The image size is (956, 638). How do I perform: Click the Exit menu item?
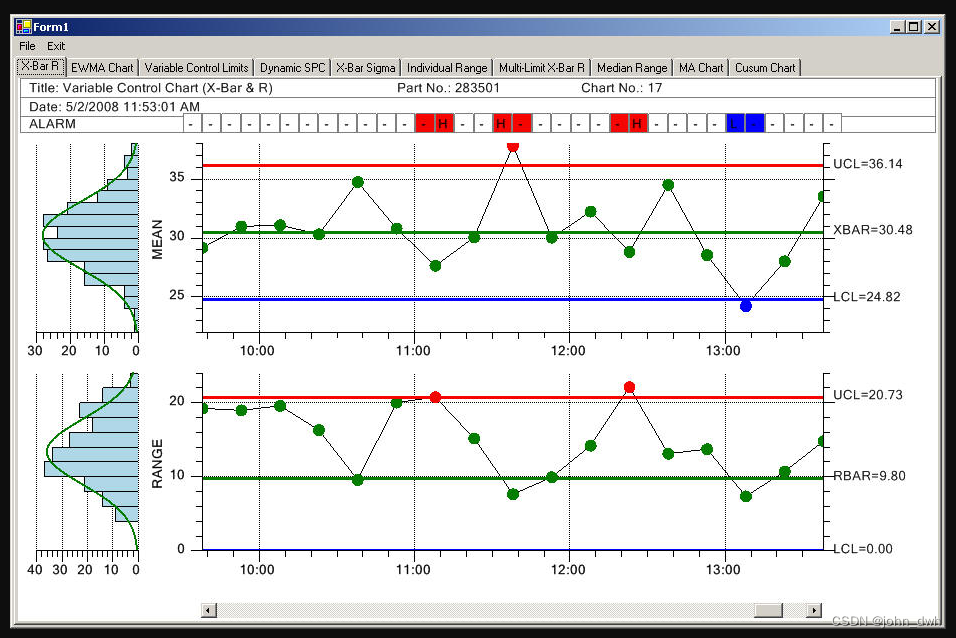pos(56,46)
